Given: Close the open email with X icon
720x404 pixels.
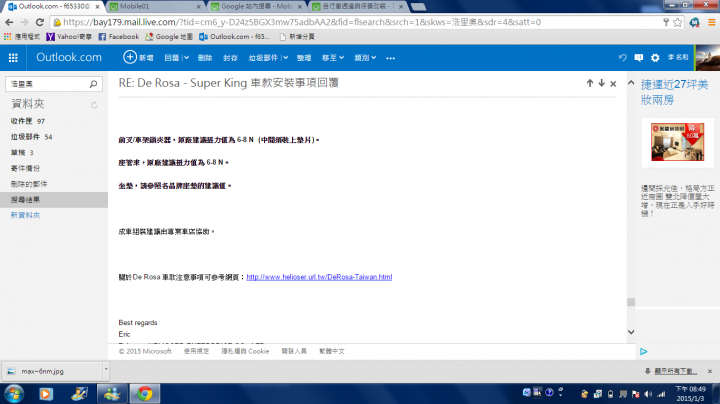Looking at the screenshot, I should [613, 84].
